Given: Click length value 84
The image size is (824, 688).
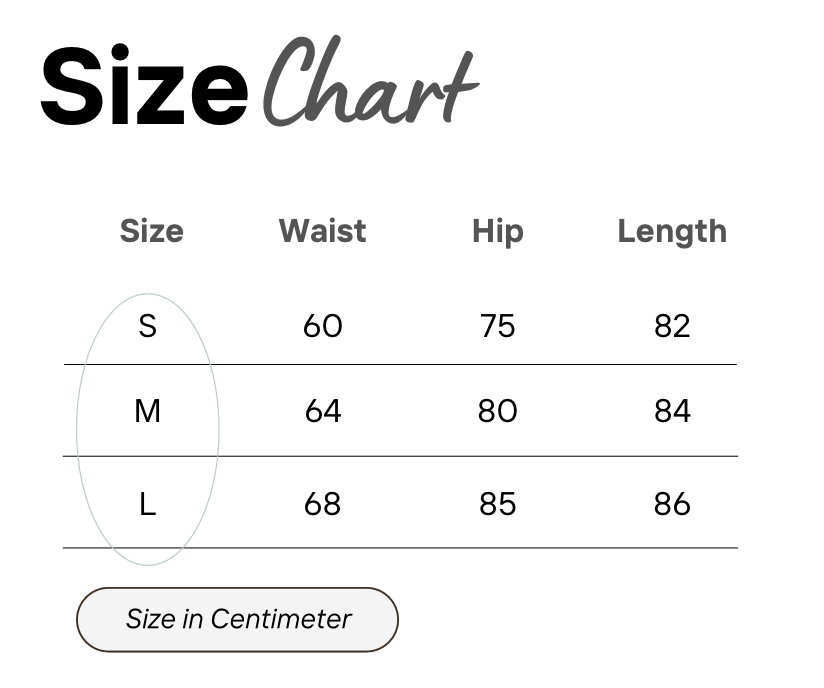Looking at the screenshot, I should 672,410.
